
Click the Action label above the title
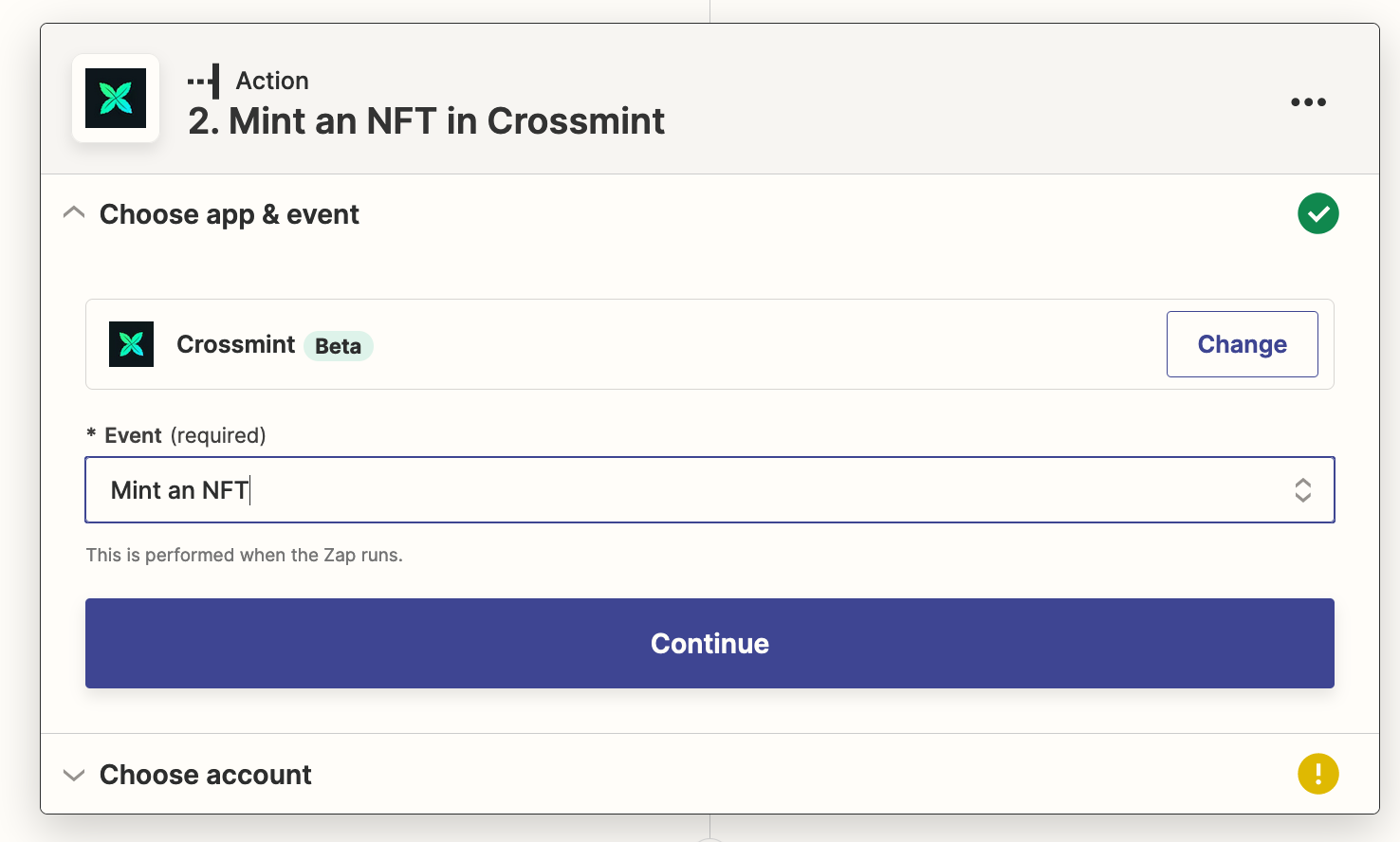272,81
